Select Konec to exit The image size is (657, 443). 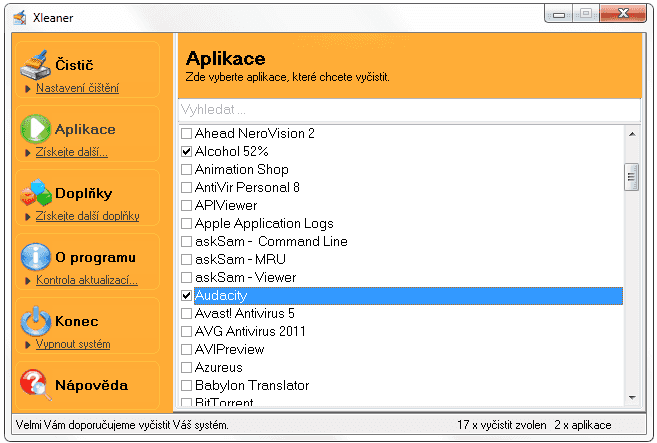(x=77, y=321)
